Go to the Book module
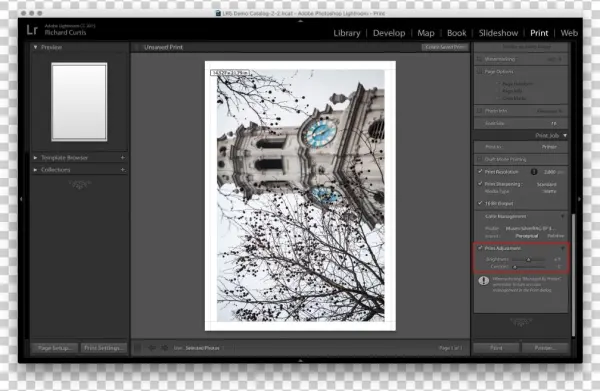Screen dimensions: 600x391 click(x=457, y=33)
